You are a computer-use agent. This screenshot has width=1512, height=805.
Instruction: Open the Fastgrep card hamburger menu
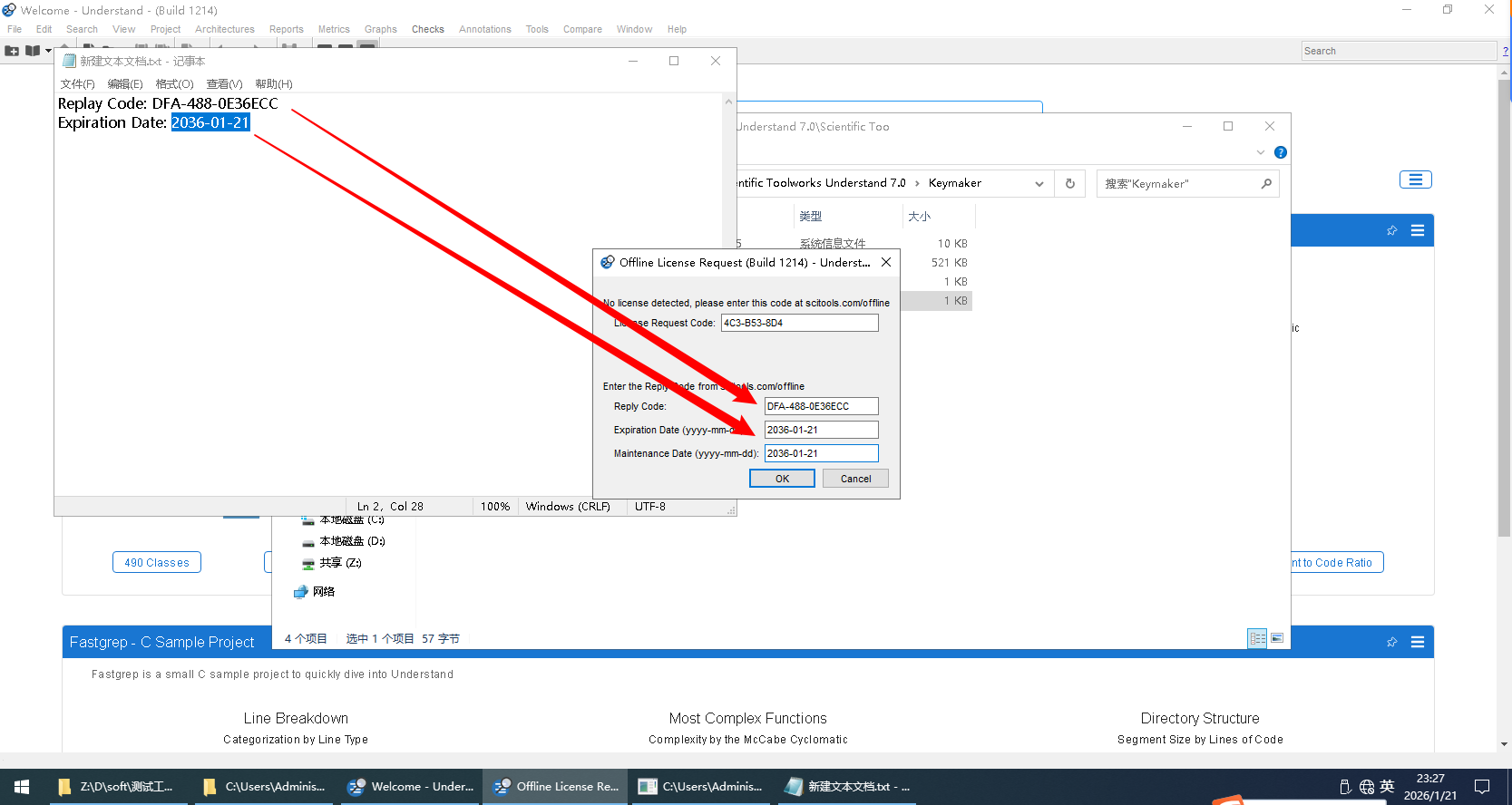(x=1418, y=642)
